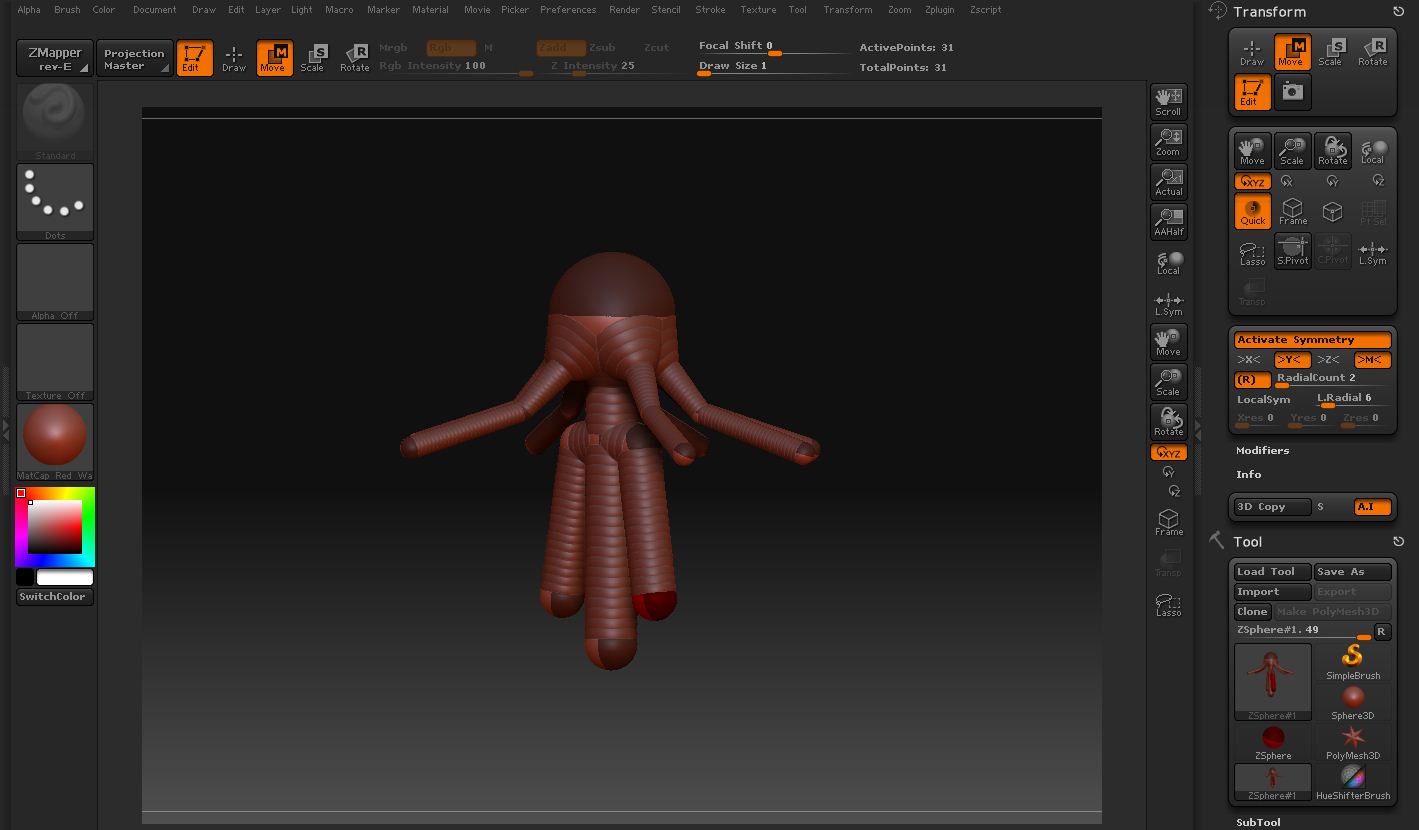The width and height of the screenshot is (1419, 830).
Task: Open the Standard brush selector
Action: 55,121
